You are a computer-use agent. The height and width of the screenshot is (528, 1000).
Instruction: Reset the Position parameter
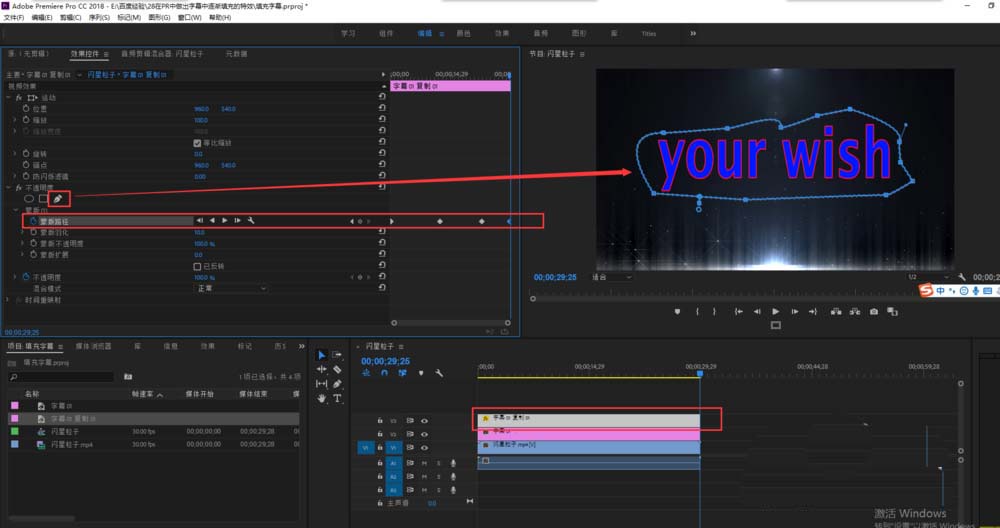382,108
